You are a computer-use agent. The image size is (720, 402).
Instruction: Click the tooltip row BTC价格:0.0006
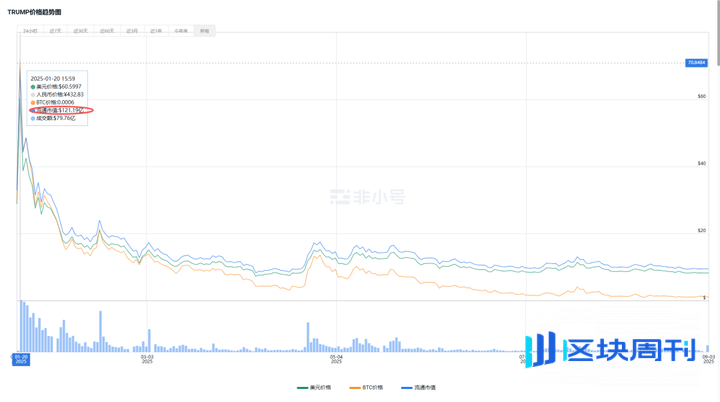coord(52,102)
